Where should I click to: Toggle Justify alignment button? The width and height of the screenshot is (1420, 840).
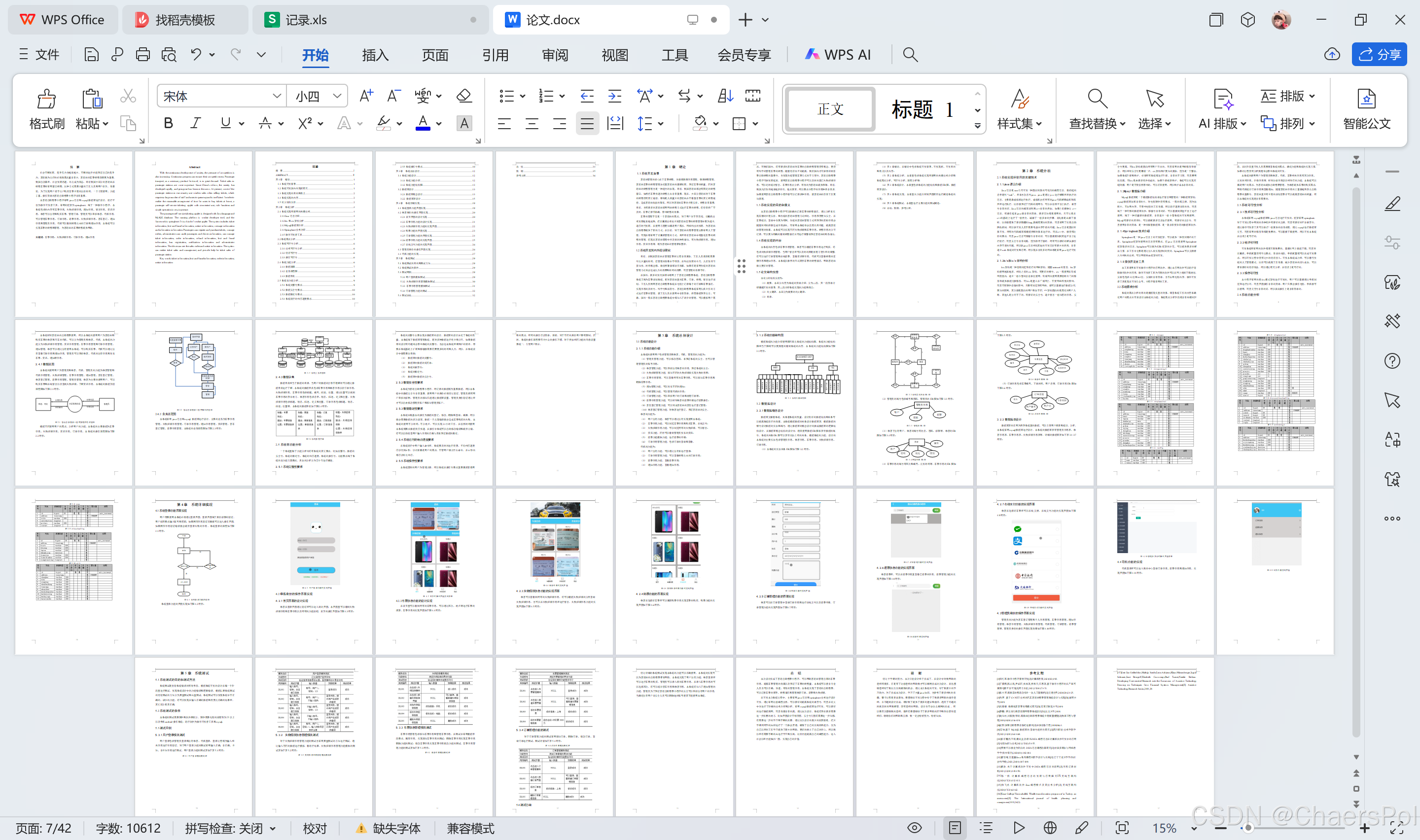(x=587, y=123)
